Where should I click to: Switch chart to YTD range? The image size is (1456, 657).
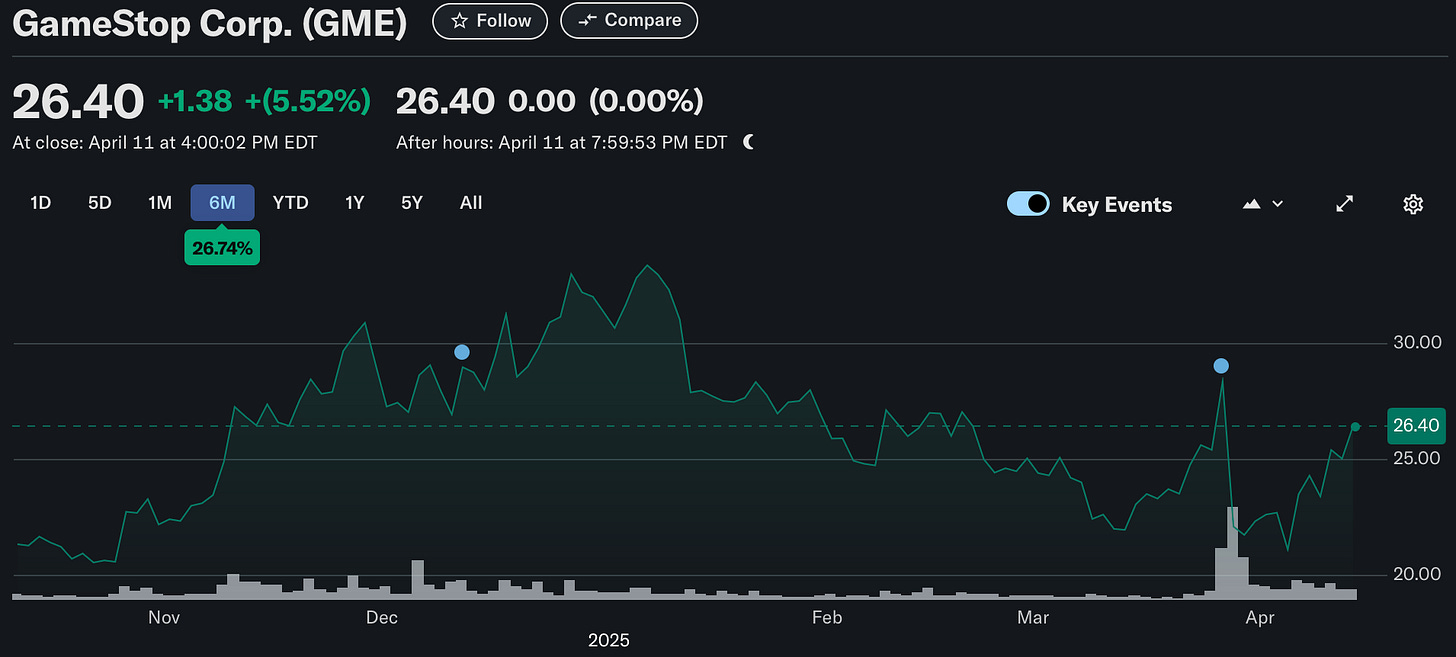(x=290, y=203)
